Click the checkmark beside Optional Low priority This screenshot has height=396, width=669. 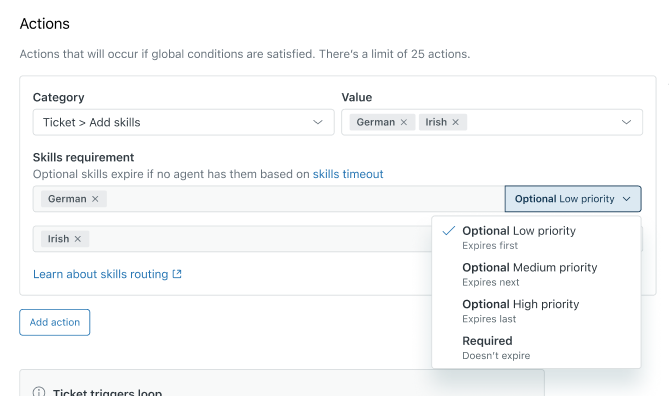448,231
